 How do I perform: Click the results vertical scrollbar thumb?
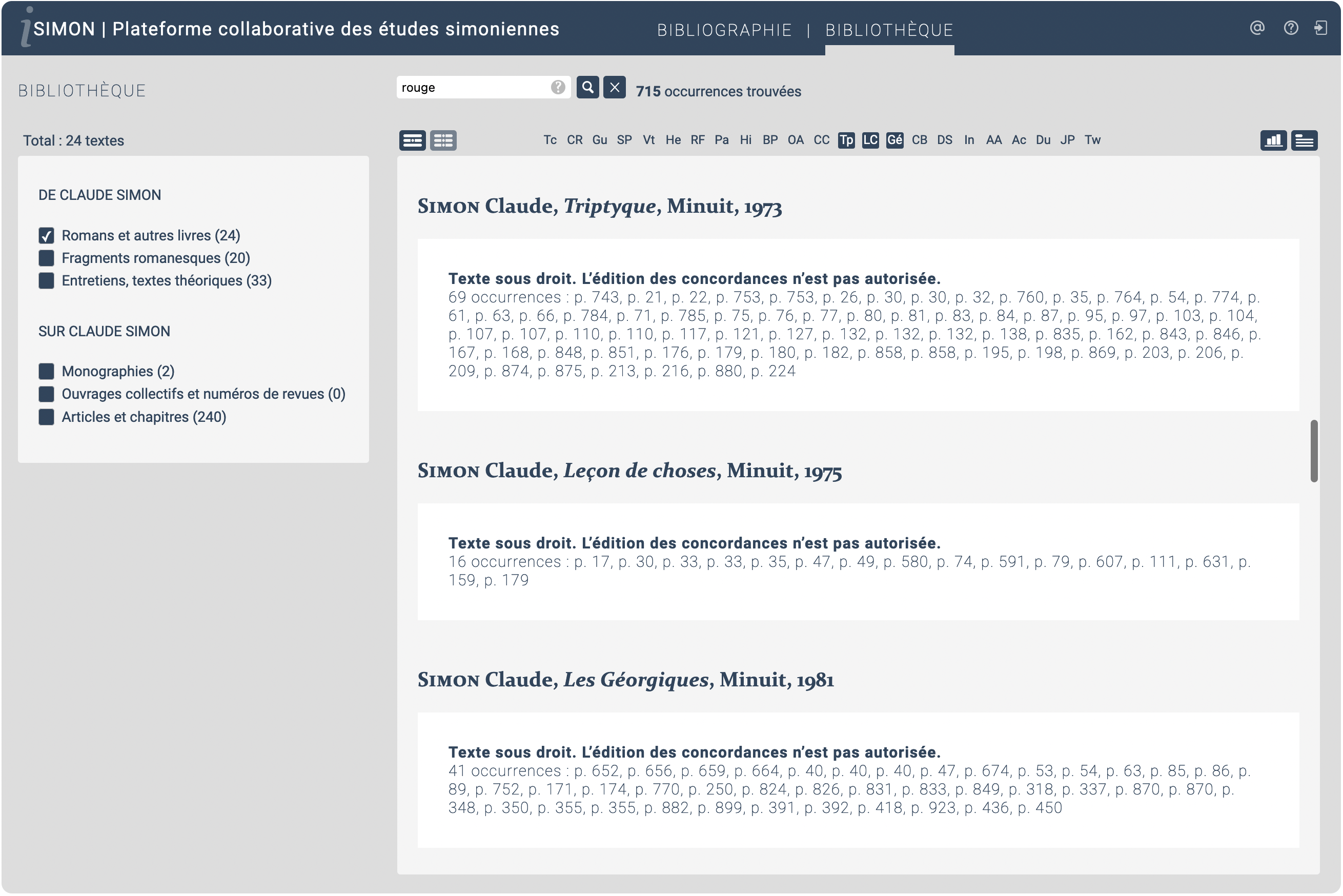click(1313, 451)
